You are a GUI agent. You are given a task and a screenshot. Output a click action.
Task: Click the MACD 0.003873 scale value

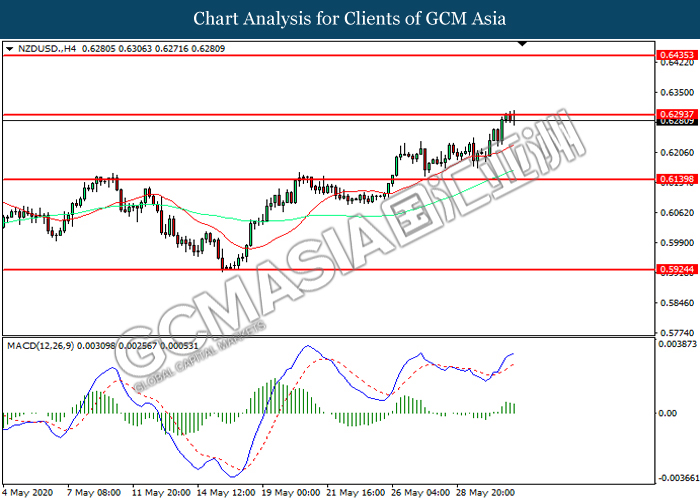coord(678,344)
